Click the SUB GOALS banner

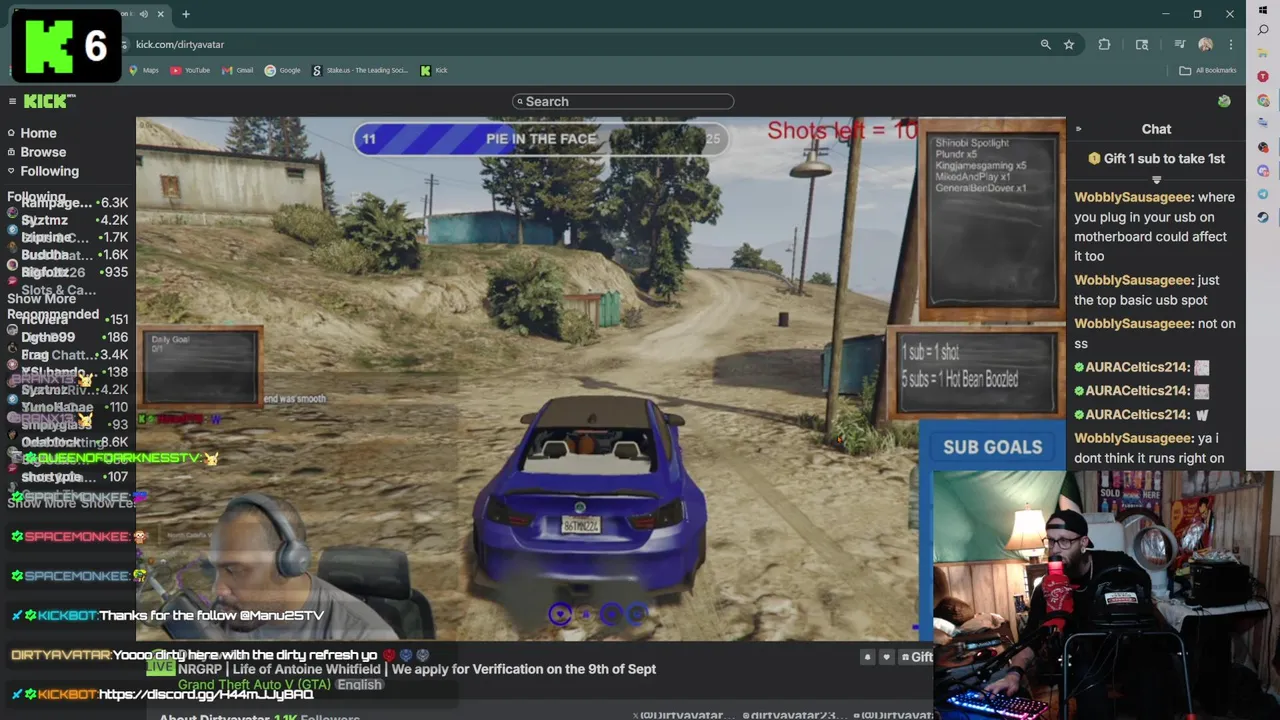(992, 447)
